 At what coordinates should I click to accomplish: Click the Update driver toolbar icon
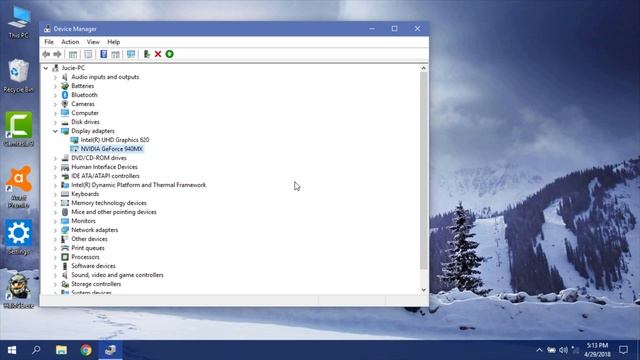(147, 54)
